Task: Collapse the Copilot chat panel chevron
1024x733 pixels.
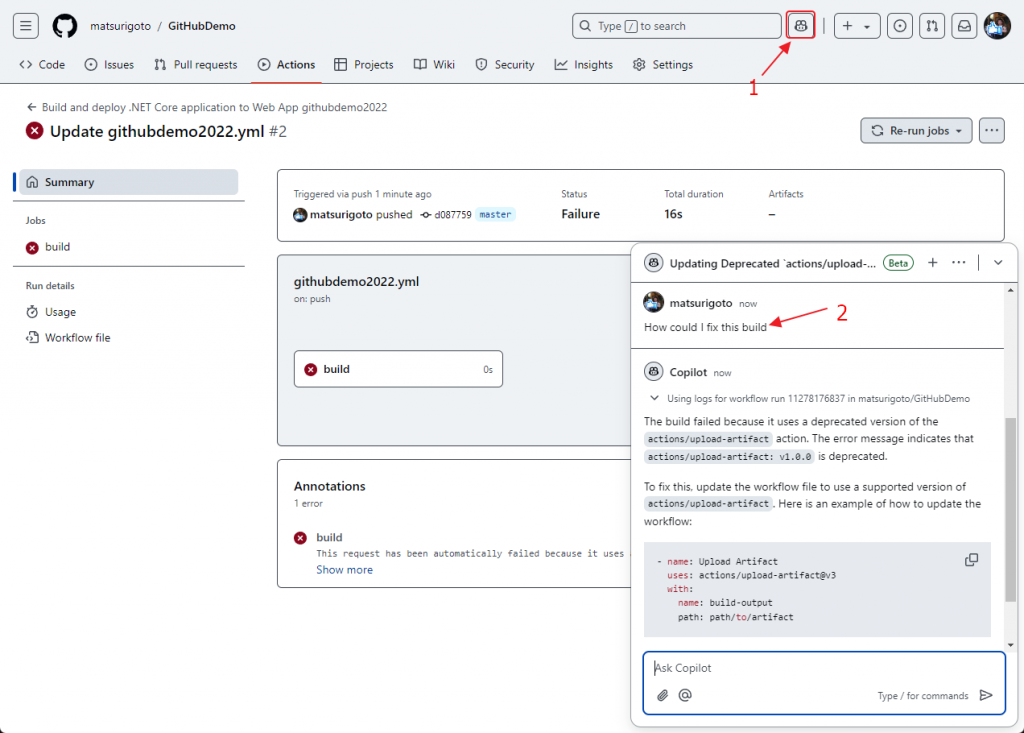Action: pos(998,263)
